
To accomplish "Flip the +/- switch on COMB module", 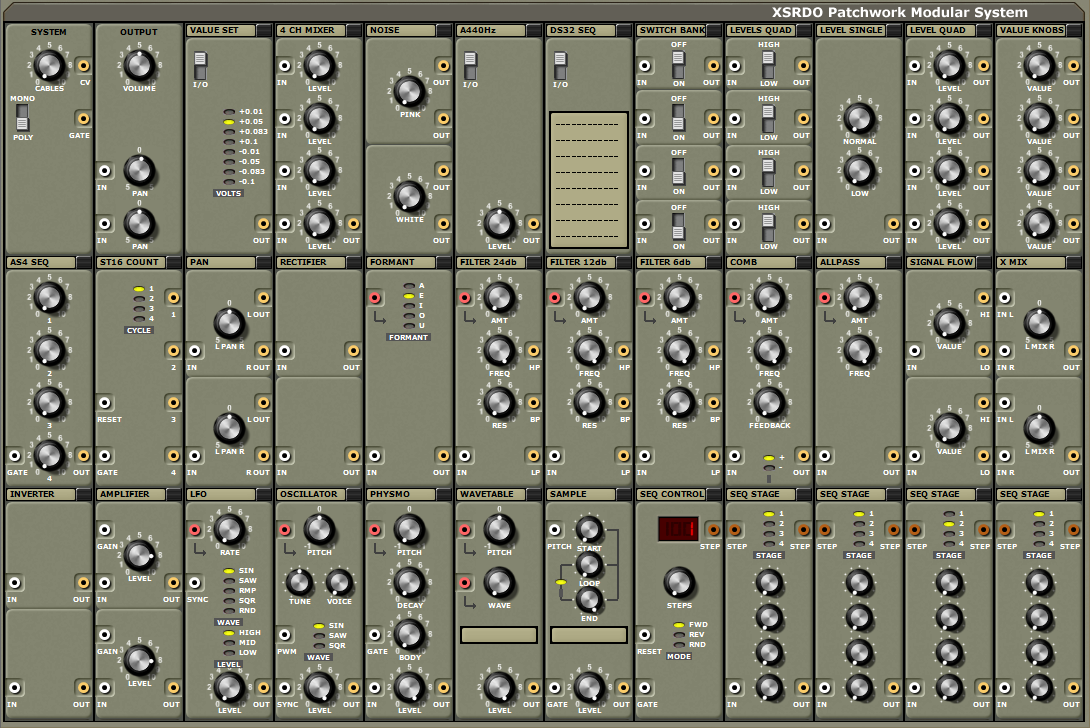I will [x=769, y=468].
